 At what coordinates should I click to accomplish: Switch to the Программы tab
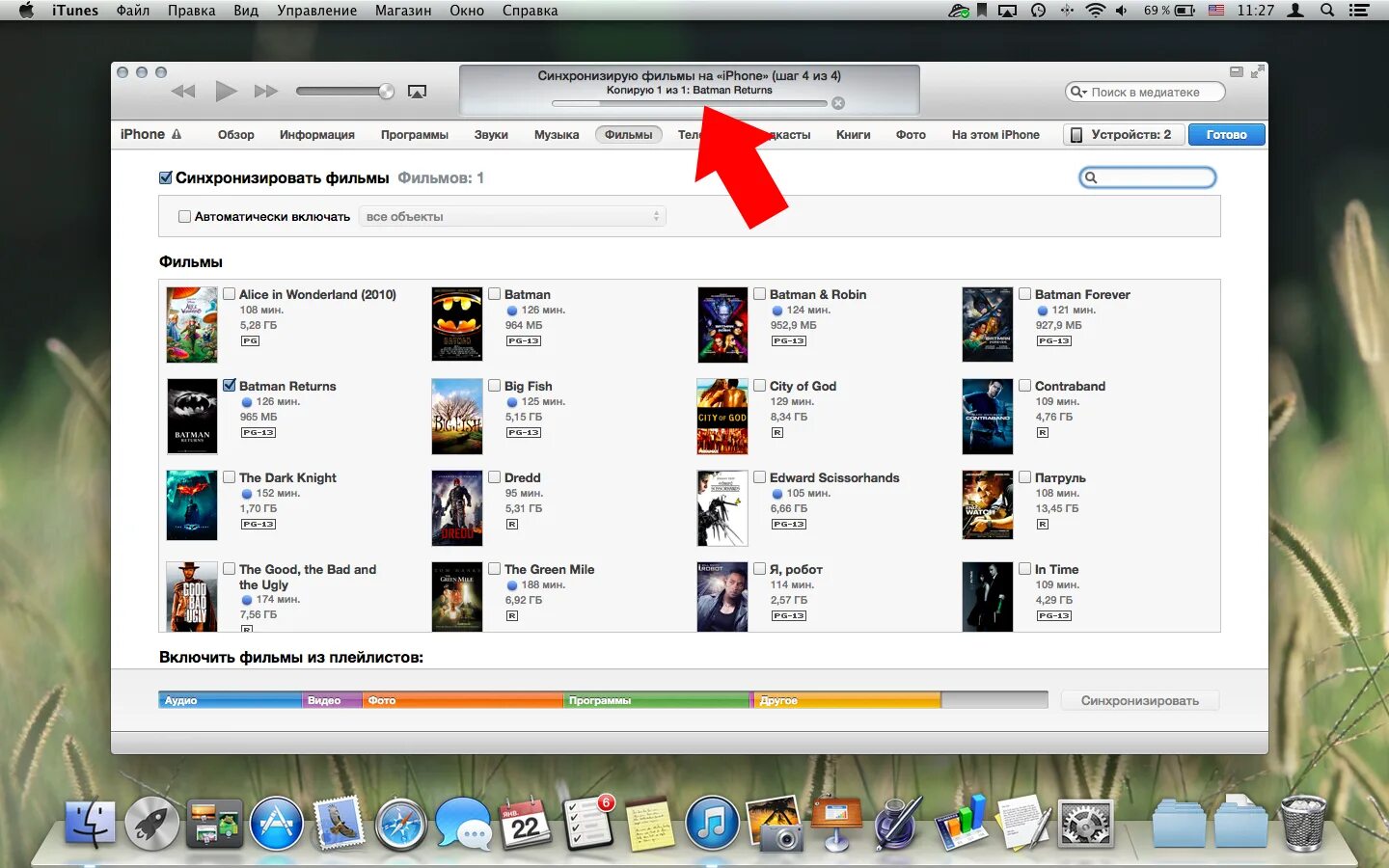pos(415,135)
